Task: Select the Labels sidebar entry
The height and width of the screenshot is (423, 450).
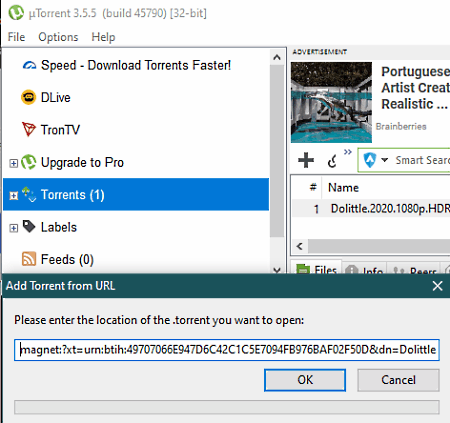Action: click(59, 227)
